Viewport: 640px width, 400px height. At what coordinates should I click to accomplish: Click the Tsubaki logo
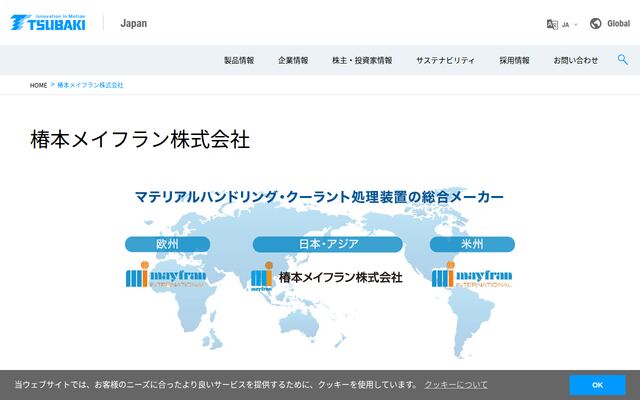tap(48, 22)
